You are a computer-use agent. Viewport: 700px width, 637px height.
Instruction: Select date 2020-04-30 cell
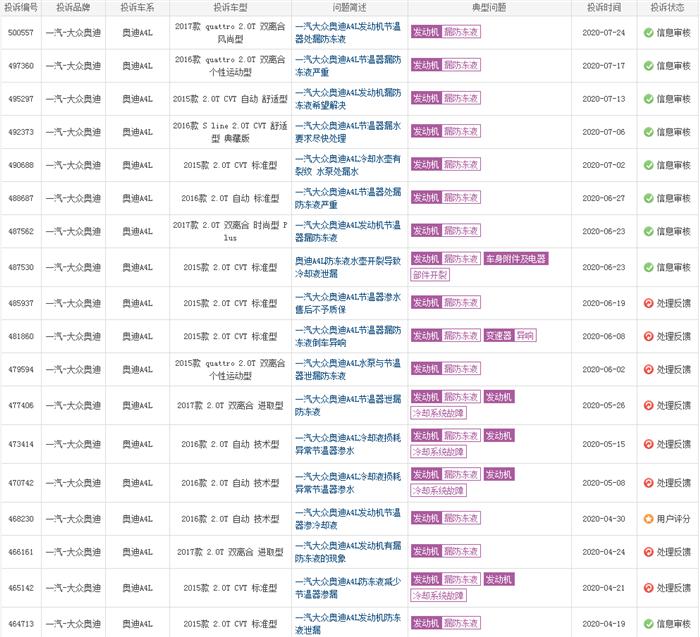click(x=604, y=519)
